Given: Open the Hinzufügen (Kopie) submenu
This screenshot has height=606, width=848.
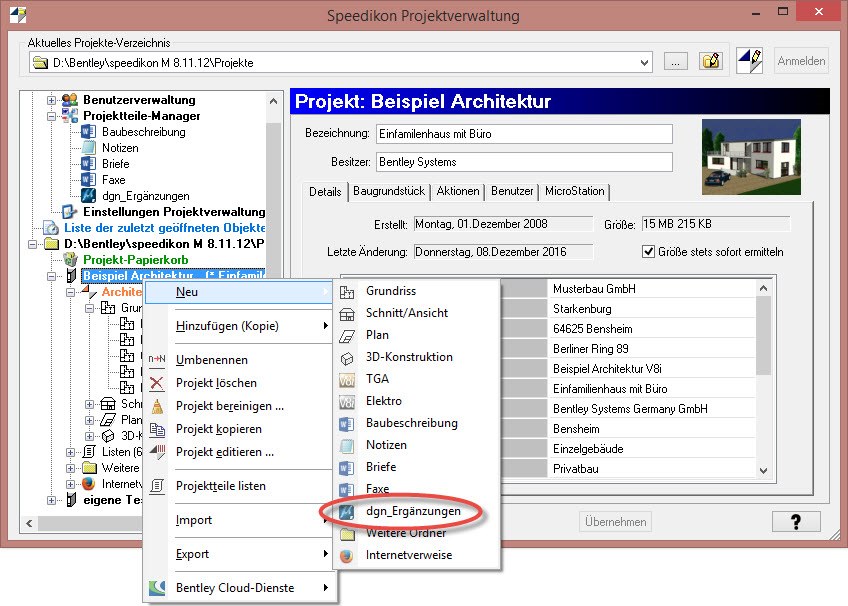Looking at the screenshot, I should [240, 326].
